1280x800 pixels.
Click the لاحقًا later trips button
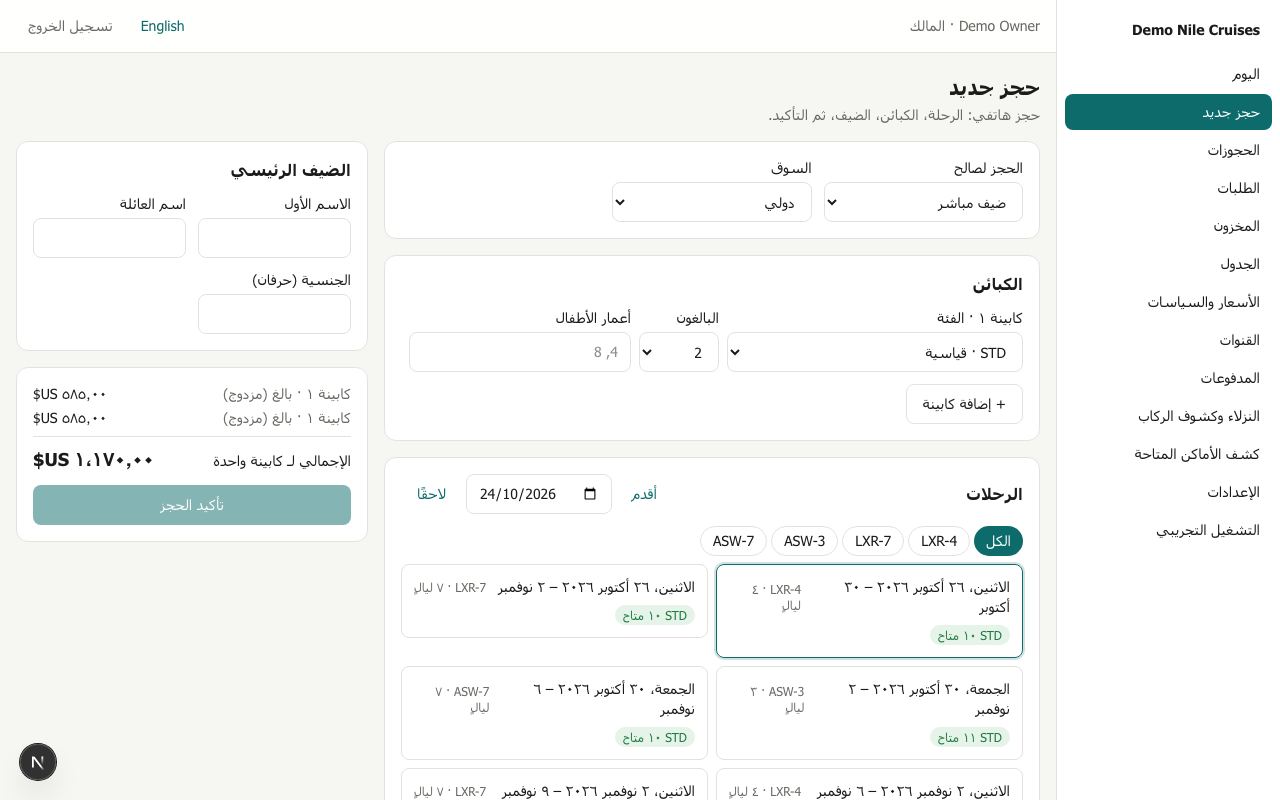[431, 494]
